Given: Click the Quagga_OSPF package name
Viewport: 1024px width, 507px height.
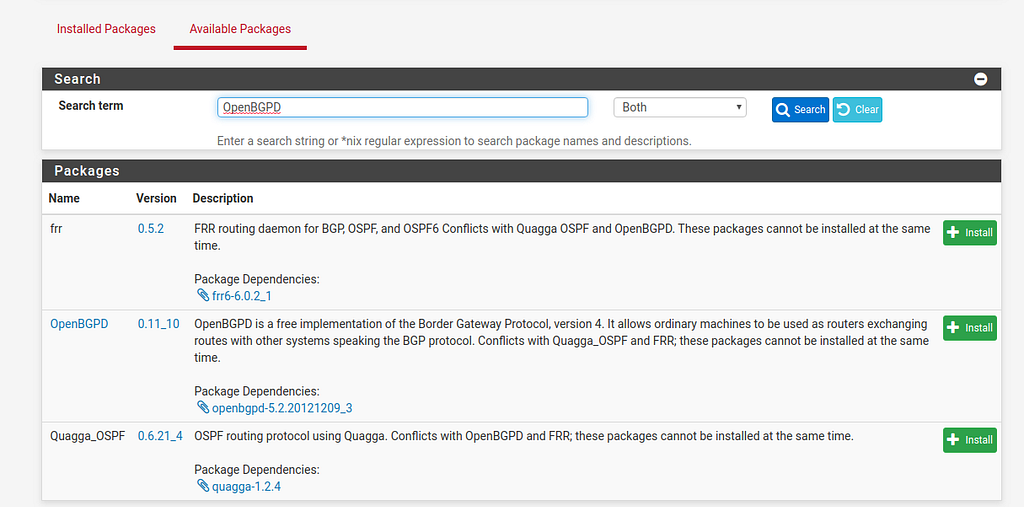Looking at the screenshot, I should click(x=88, y=436).
